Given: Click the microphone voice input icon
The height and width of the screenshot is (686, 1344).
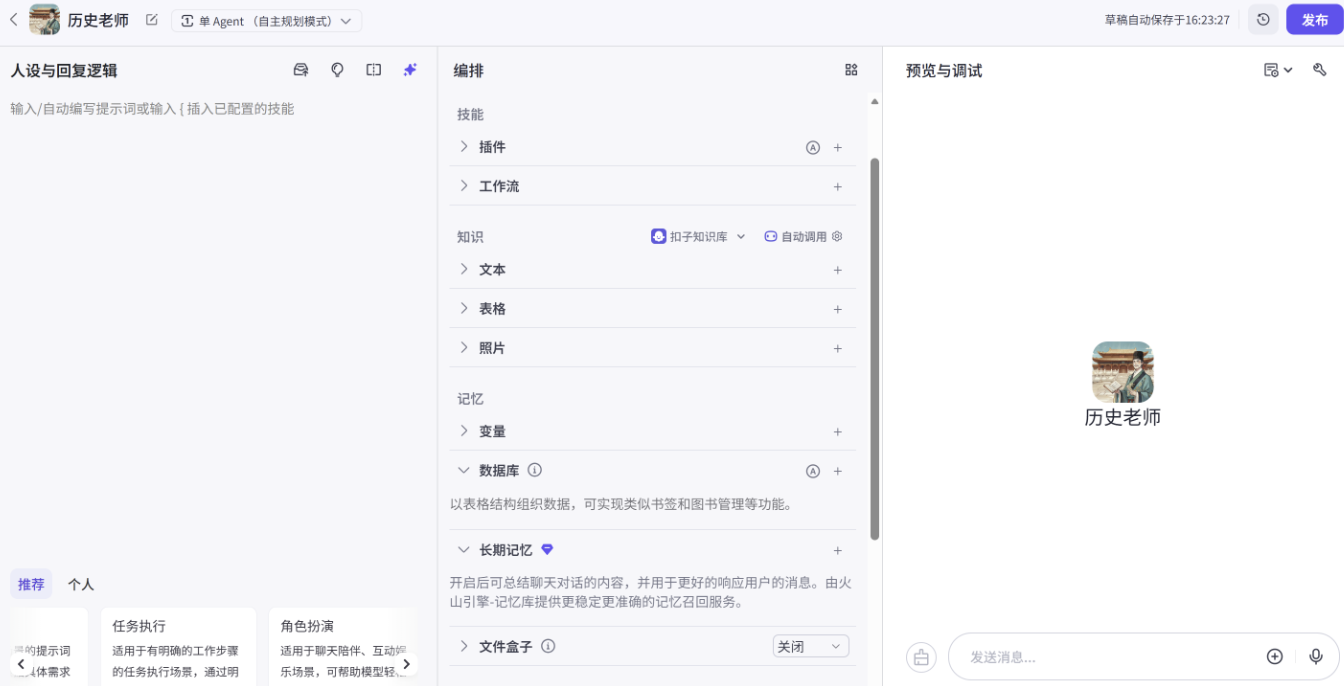Looking at the screenshot, I should pos(1316,656).
